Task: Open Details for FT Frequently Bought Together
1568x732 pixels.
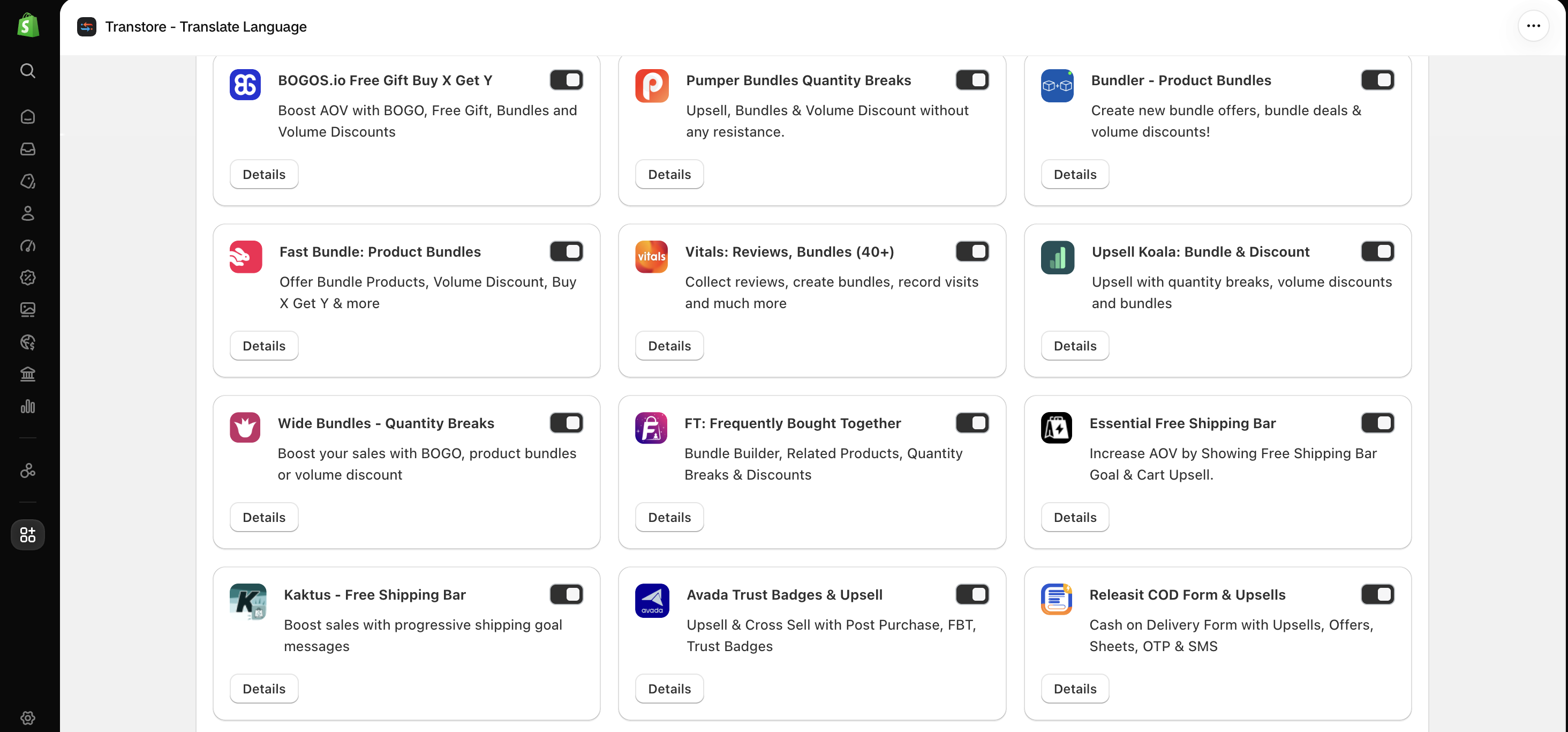Action: click(669, 517)
